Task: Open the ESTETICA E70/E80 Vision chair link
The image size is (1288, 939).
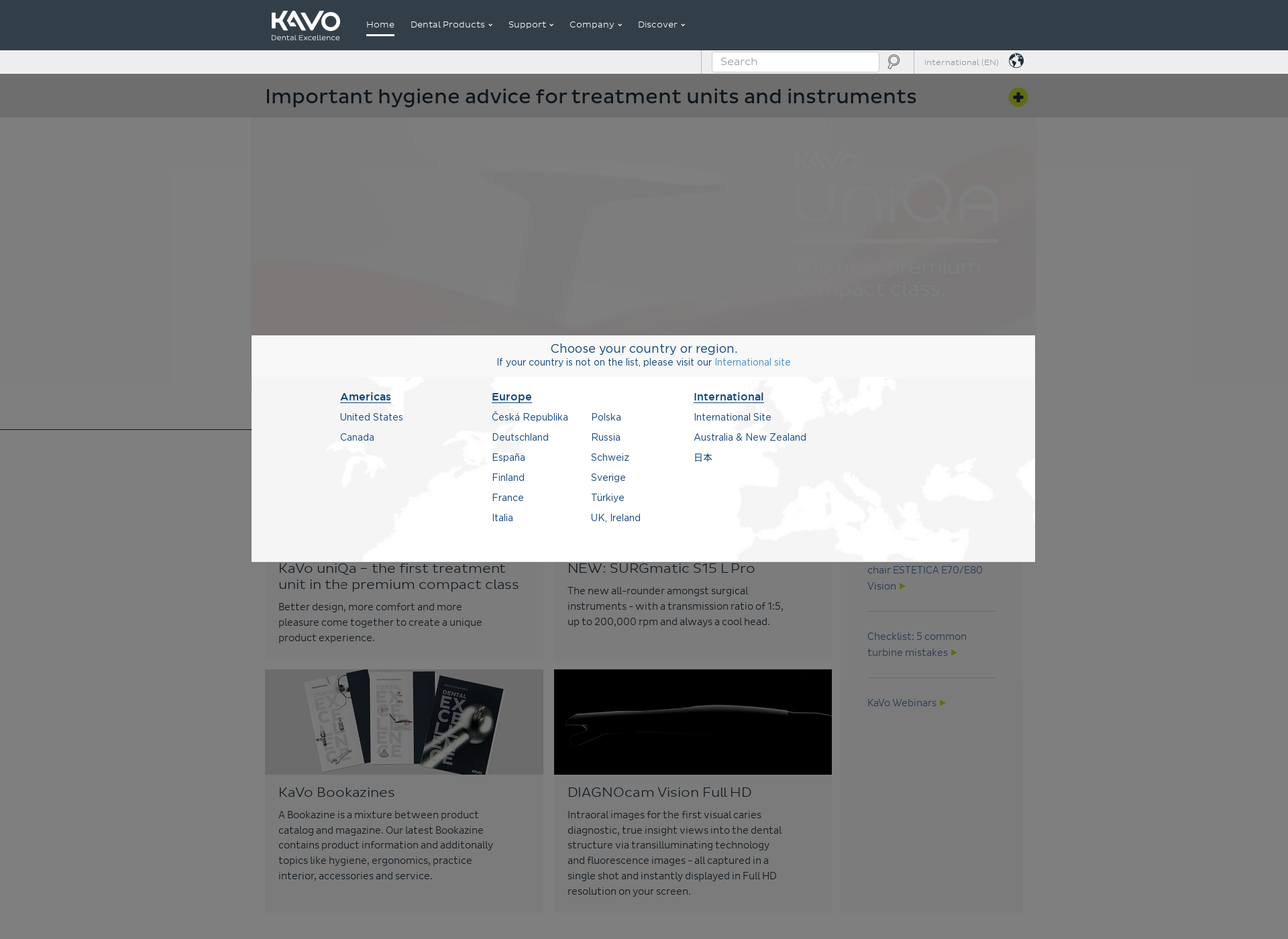Action: (x=924, y=578)
